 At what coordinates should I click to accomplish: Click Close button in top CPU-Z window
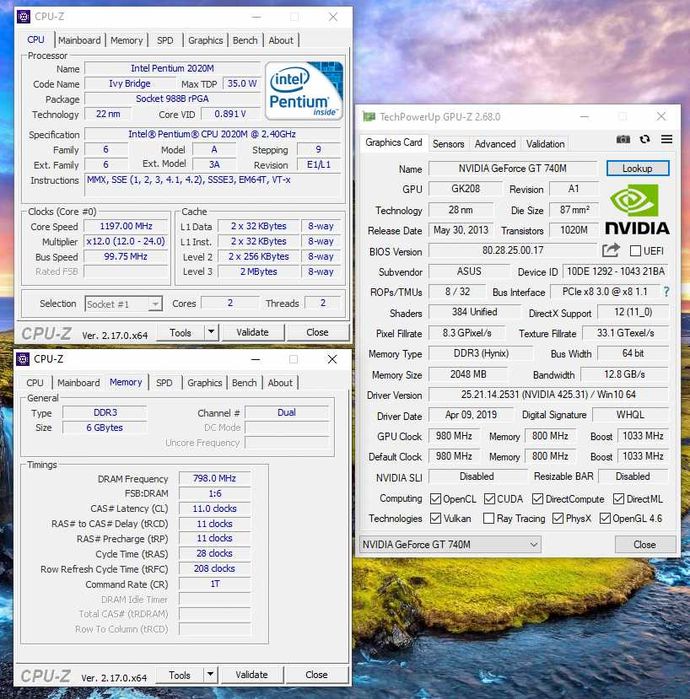pos(317,332)
